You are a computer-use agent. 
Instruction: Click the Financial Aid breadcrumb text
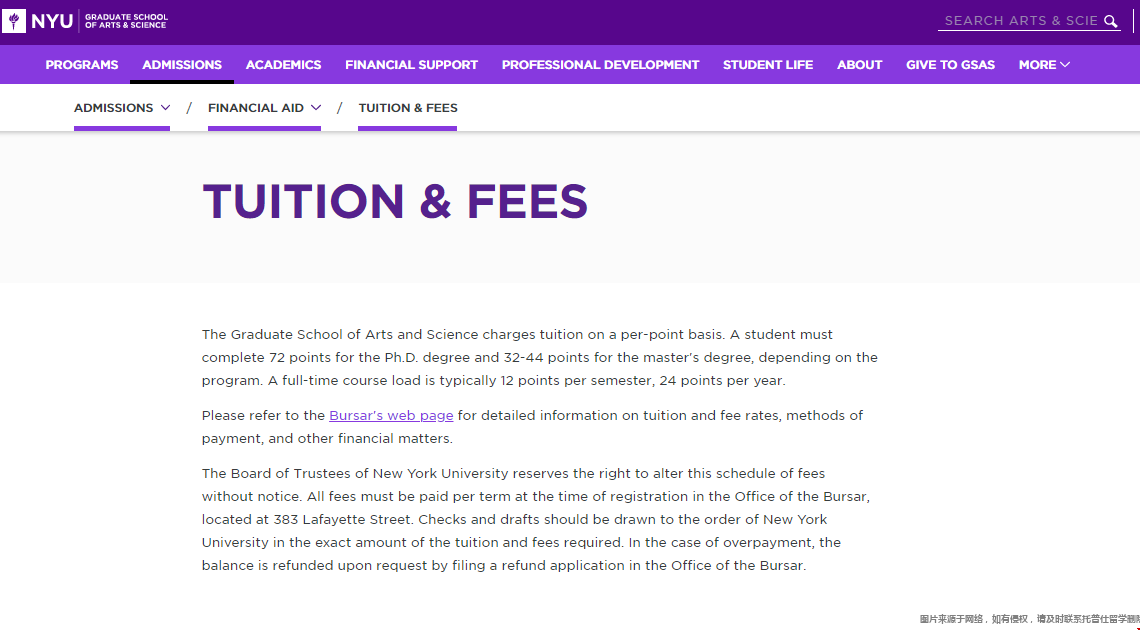coord(256,108)
